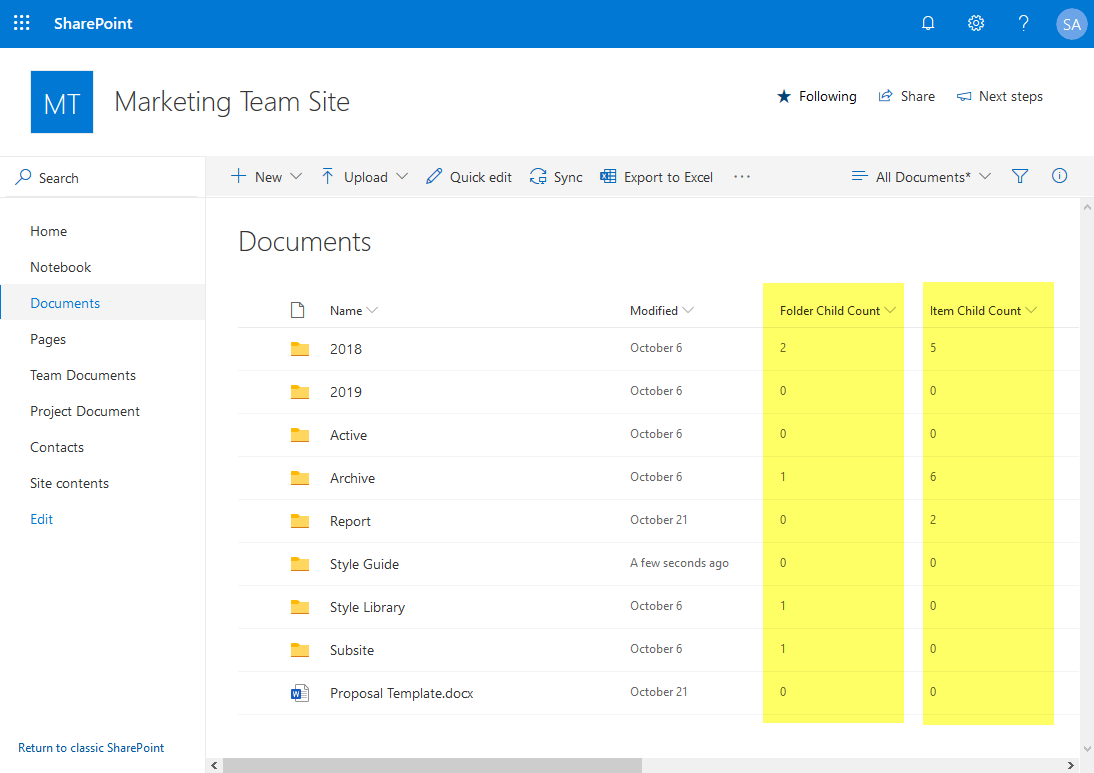Open the 2018 folder icon
This screenshot has height=773, width=1094.
pos(300,348)
